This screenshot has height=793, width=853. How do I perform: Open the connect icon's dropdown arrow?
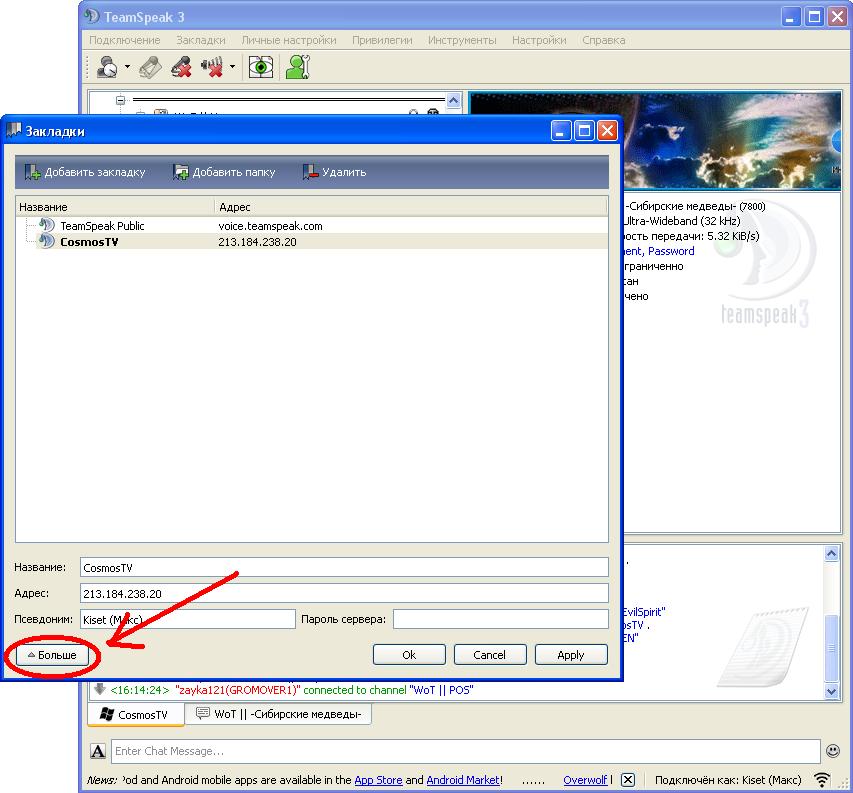[x=127, y=67]
